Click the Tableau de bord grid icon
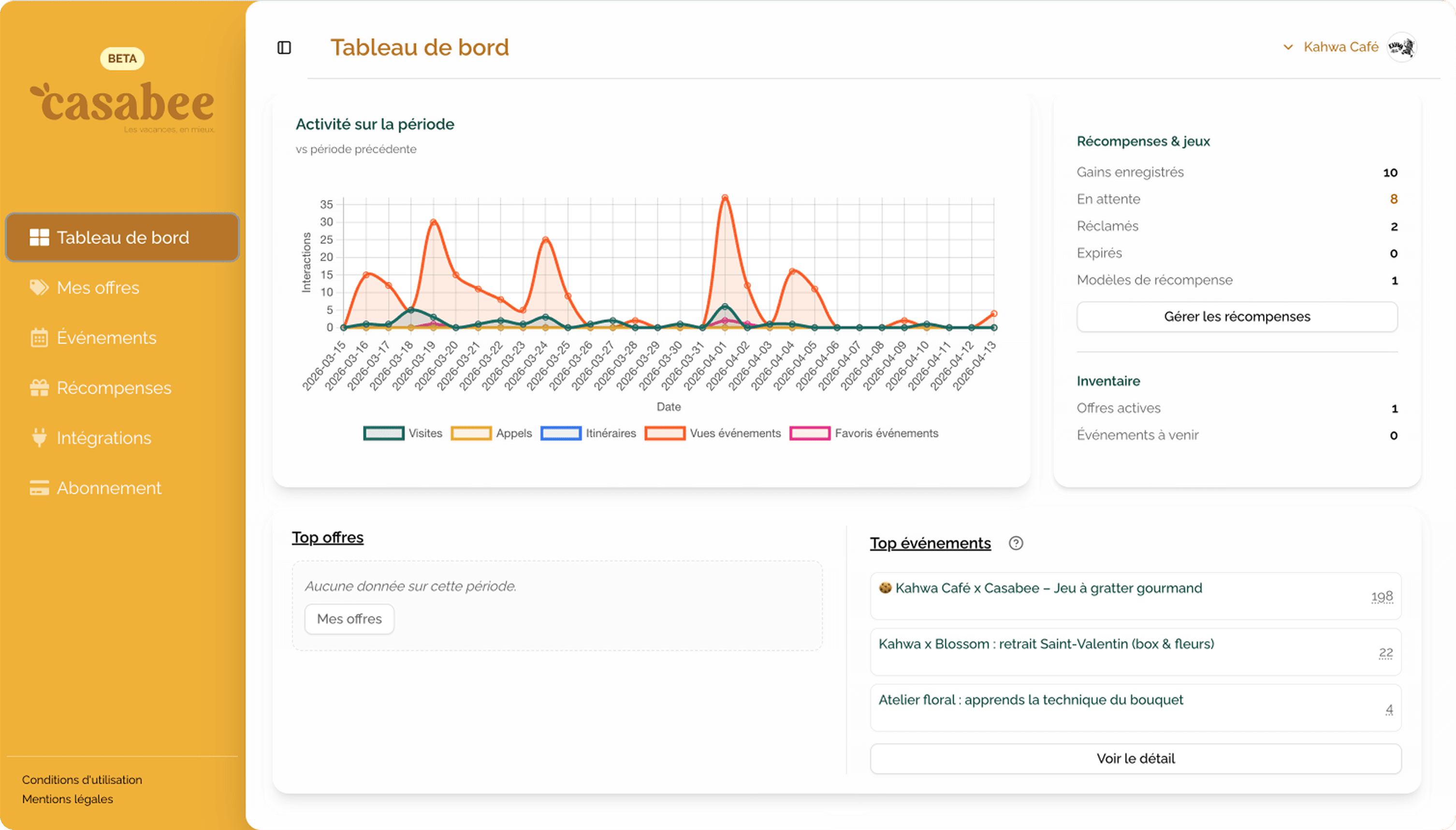1456x830 pixels. click(39, 237)
